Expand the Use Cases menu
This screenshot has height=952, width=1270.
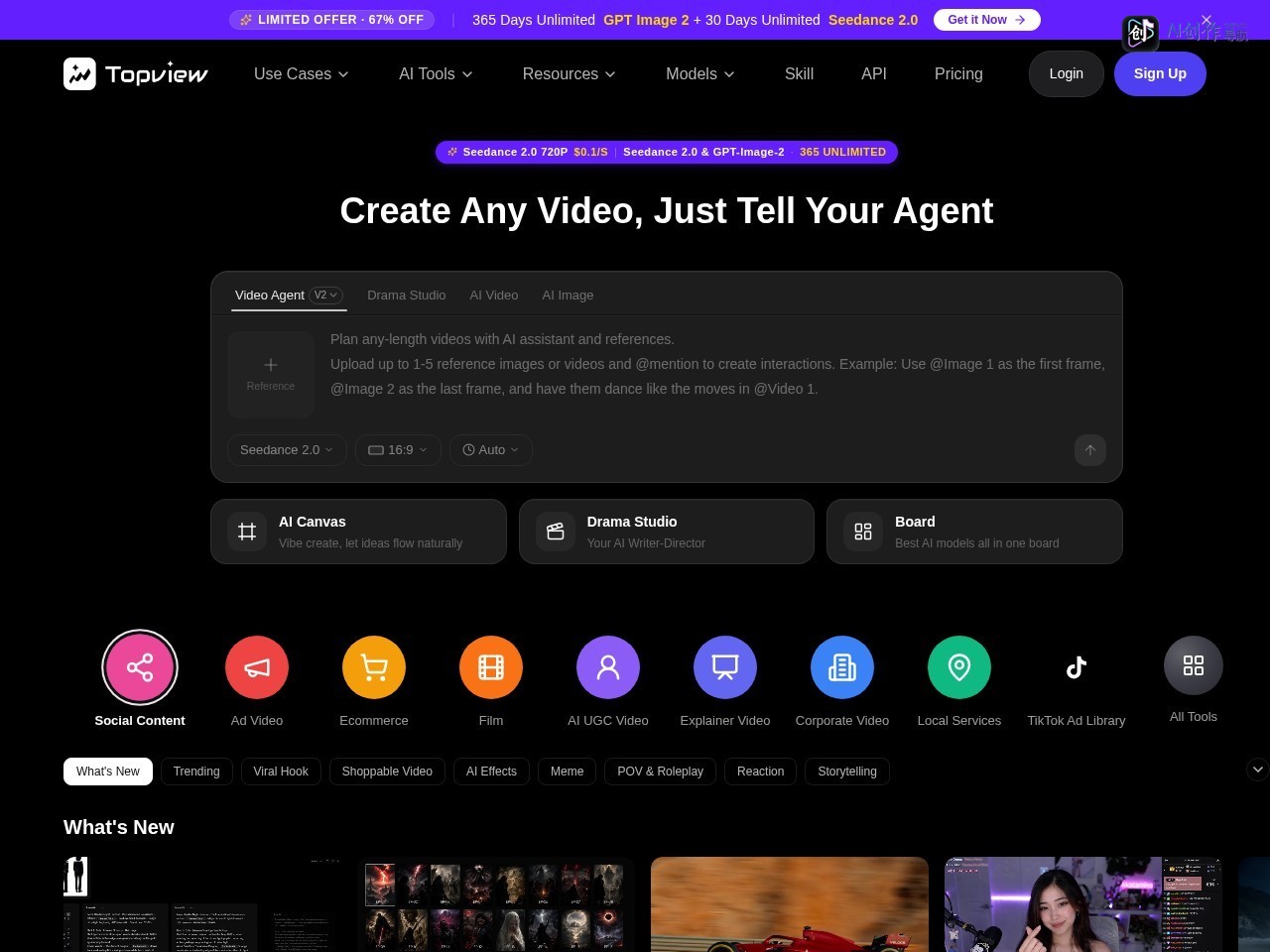(x=302, y=73)
